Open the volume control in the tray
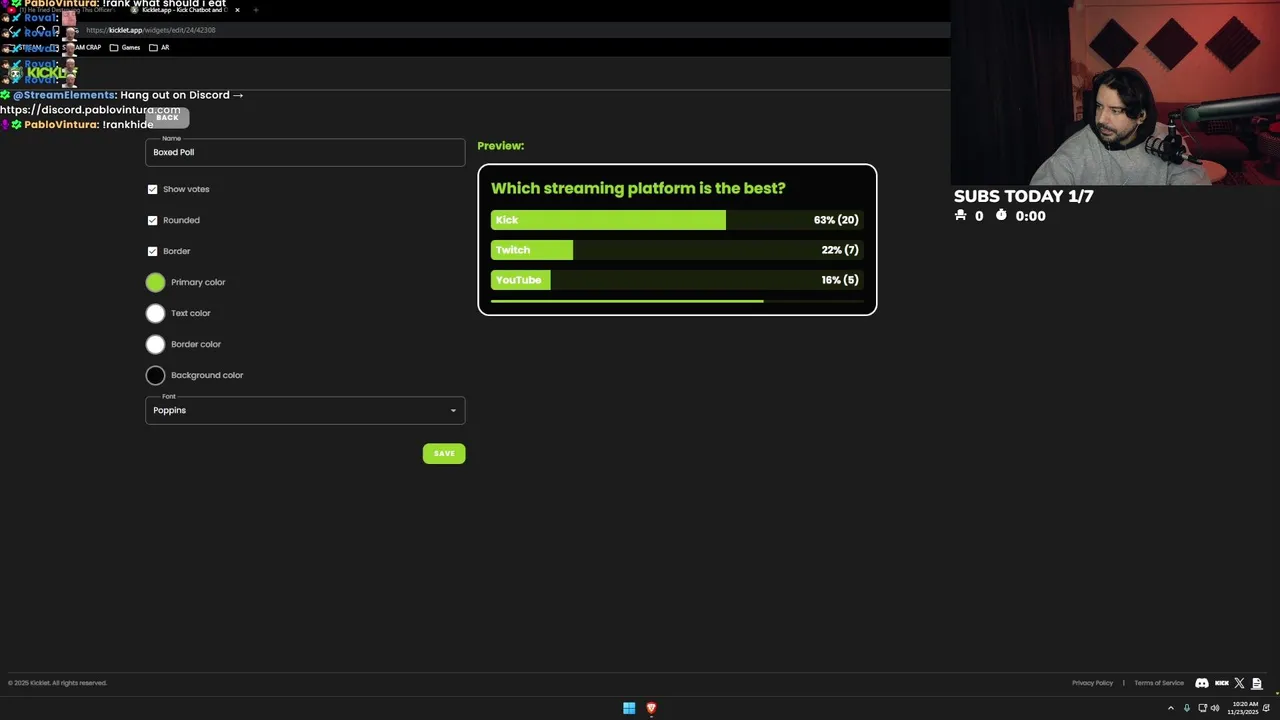The image size is (1280, 720). coord(1215,708)
